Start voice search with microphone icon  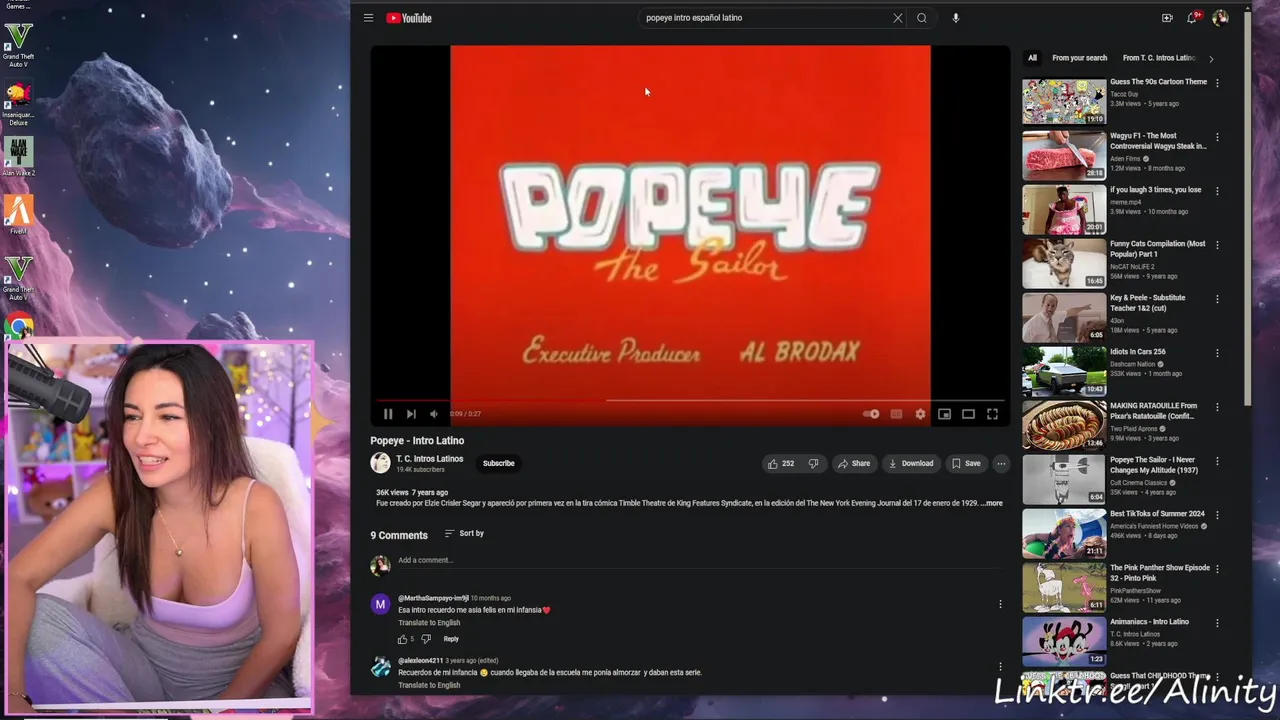tap(956, 18)
